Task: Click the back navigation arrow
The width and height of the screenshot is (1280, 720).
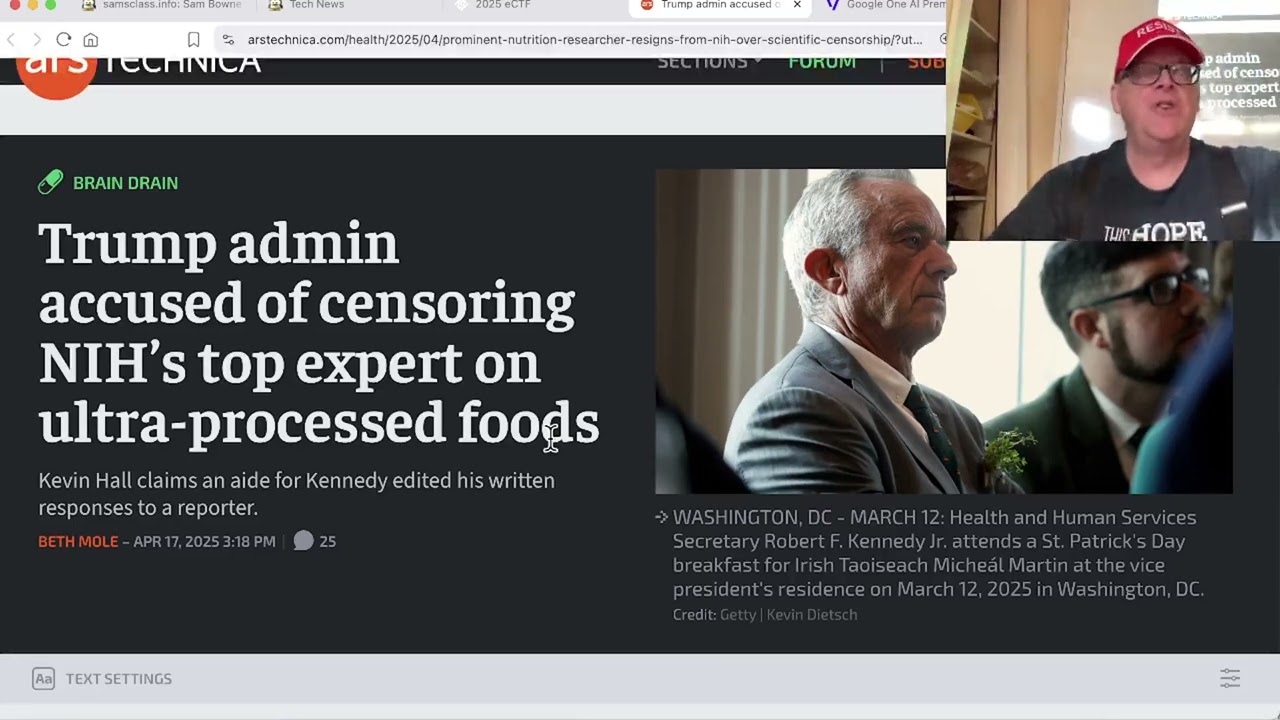Action: (x=11, y=39)
